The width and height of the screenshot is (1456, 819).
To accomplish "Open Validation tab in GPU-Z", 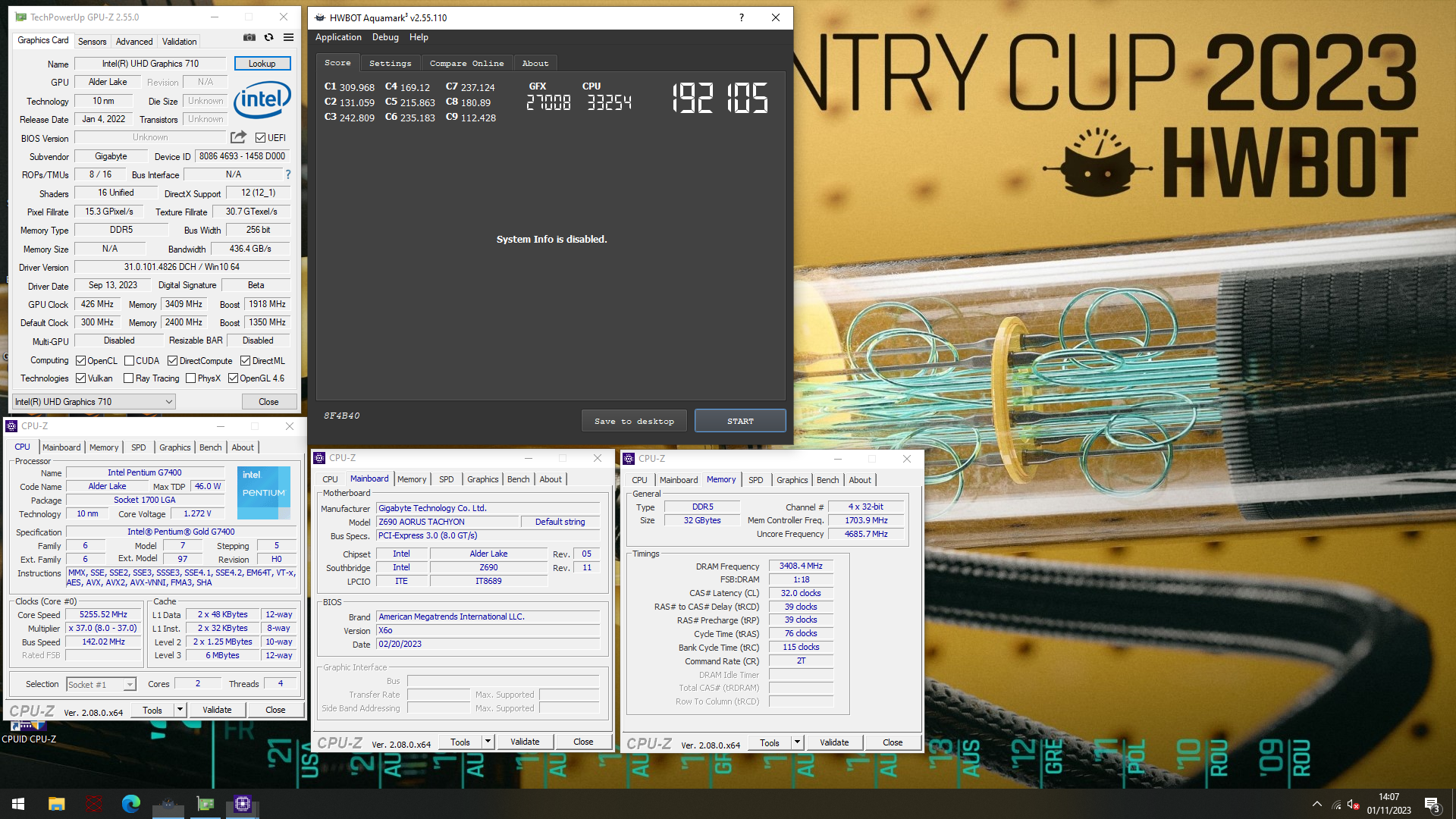I will [179, 42].
